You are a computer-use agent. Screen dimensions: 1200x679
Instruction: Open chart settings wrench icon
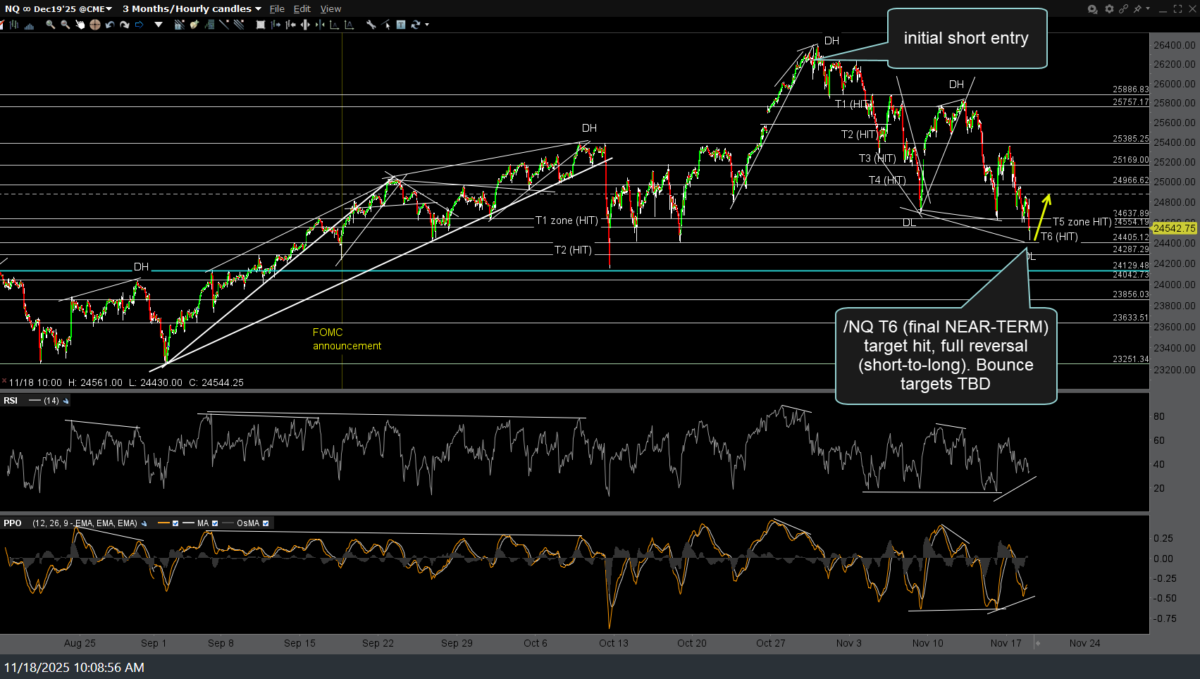371,25
